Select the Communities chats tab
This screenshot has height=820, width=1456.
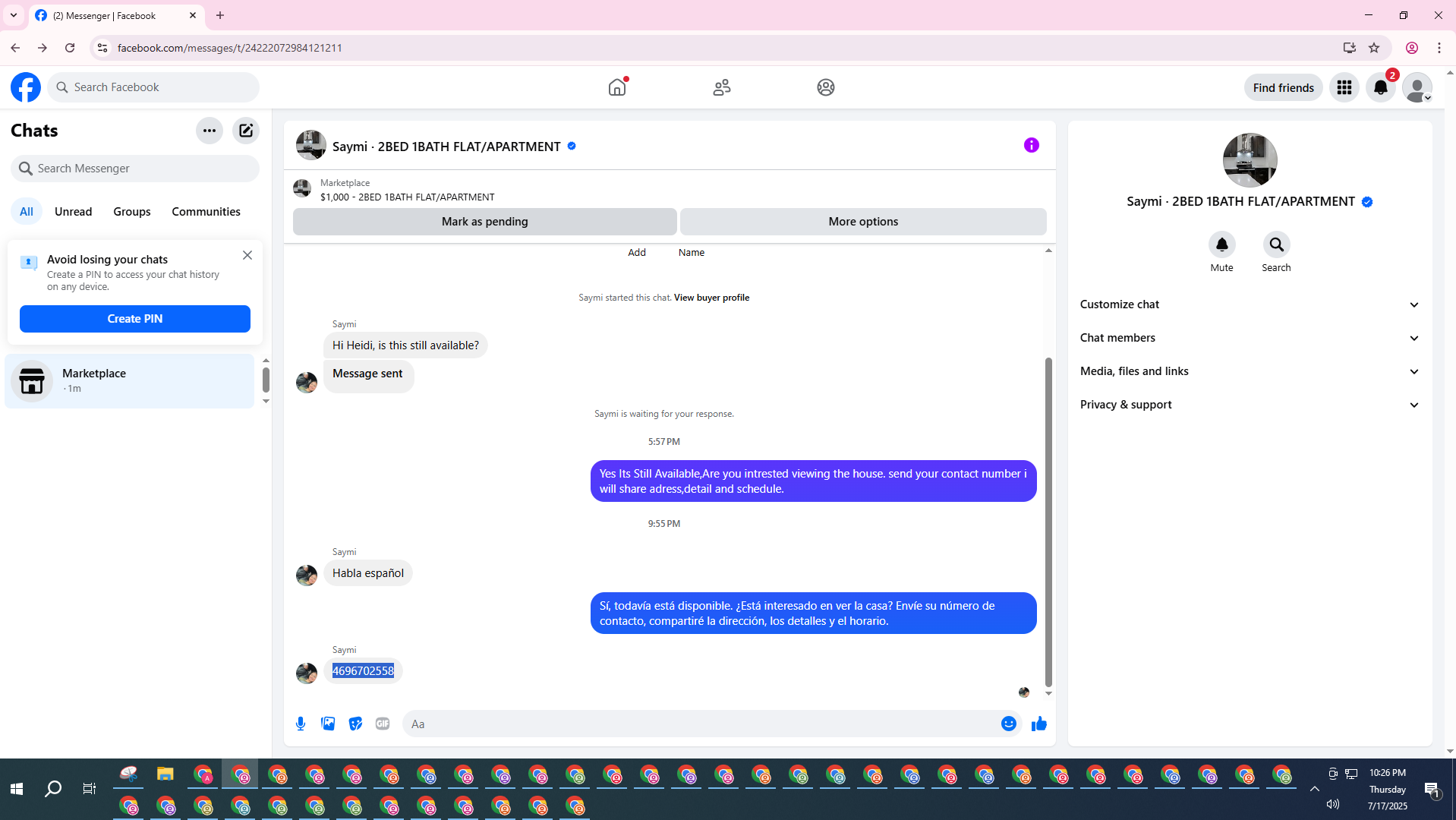pyautogui.click(x=206, y=212)
